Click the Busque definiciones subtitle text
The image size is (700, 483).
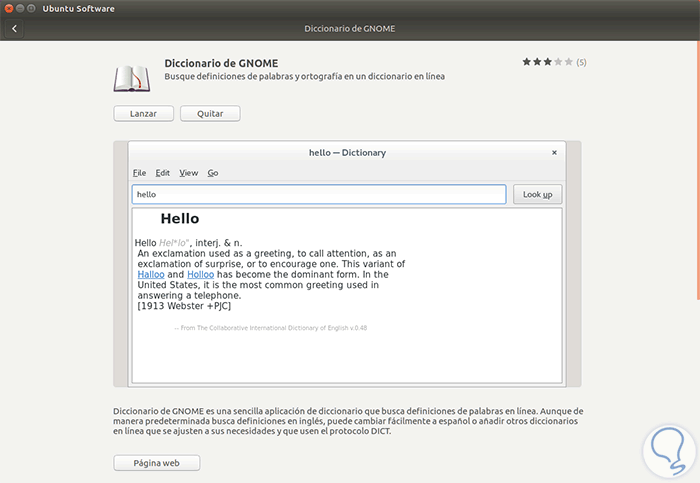pos(304,76)
